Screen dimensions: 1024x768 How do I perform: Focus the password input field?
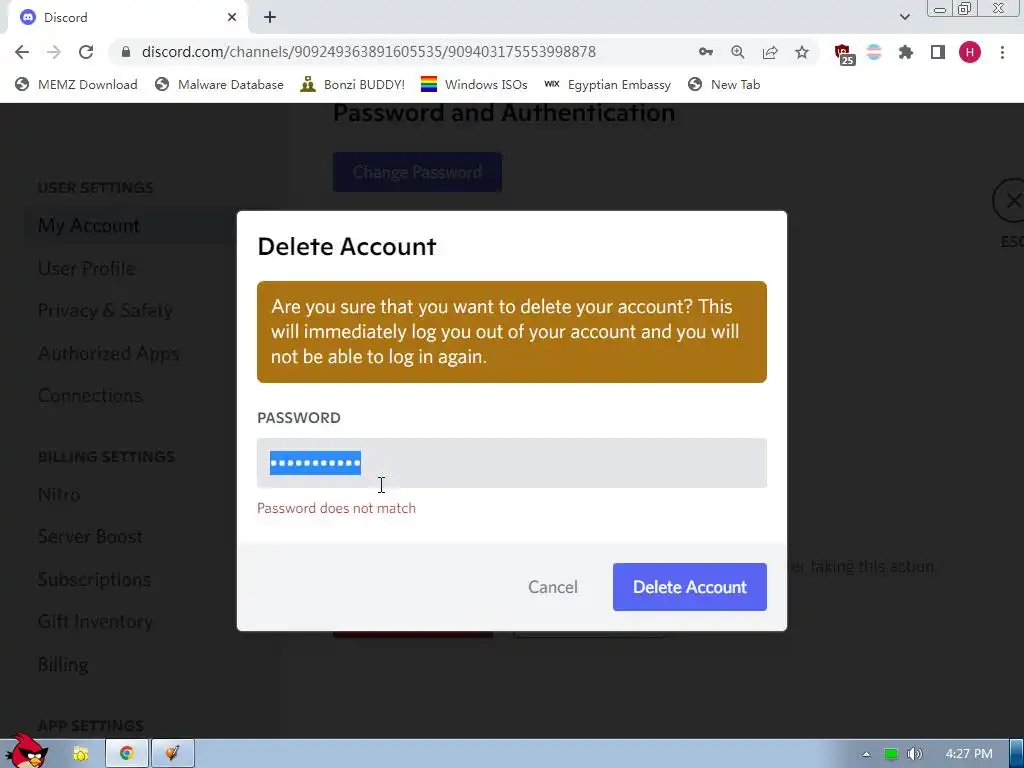point(511,463)
